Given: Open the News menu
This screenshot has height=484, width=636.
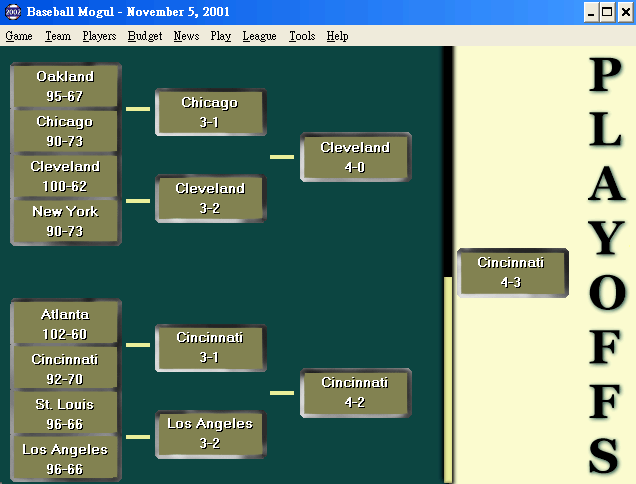Looking at the screenshot, I should coord(186,36).
